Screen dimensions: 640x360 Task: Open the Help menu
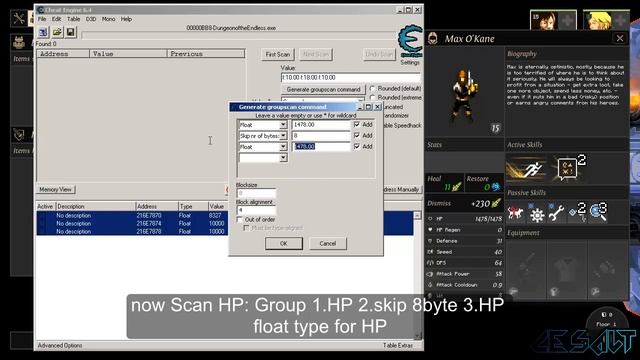point(126,19)
